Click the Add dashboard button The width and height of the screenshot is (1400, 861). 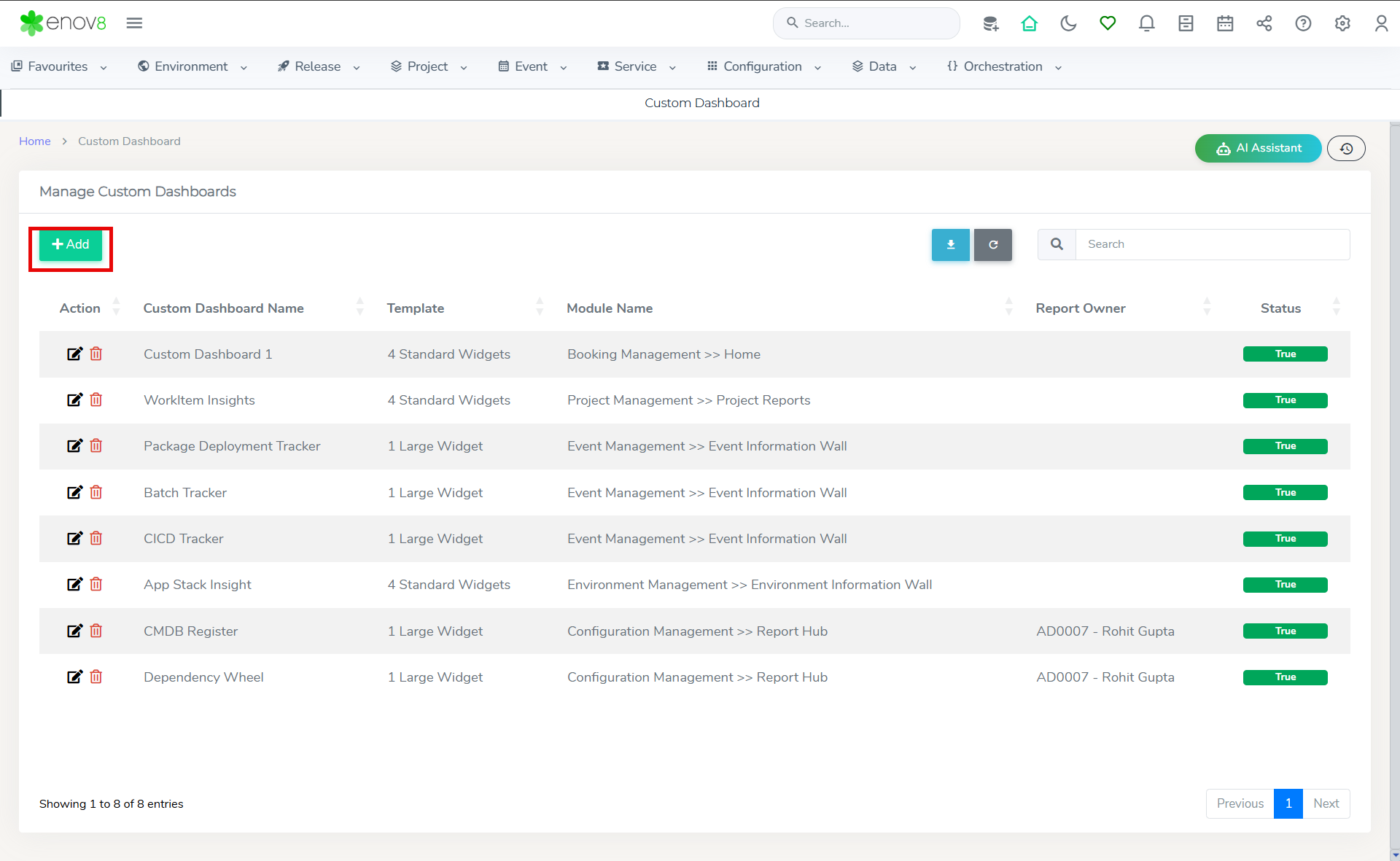[71, 244]
